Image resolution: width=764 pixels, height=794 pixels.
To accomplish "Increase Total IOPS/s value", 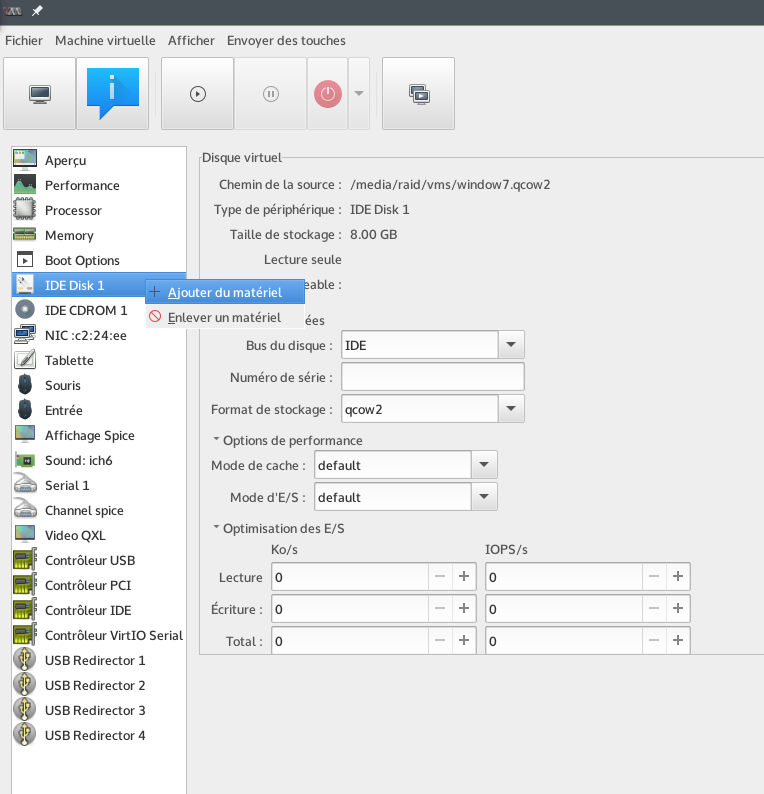I will pos(678,640).
